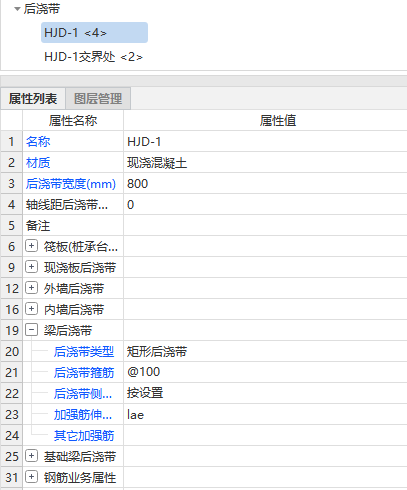Select the 材质 property name
This screenshot has width=407, height=490.
(x=38, y=163)
